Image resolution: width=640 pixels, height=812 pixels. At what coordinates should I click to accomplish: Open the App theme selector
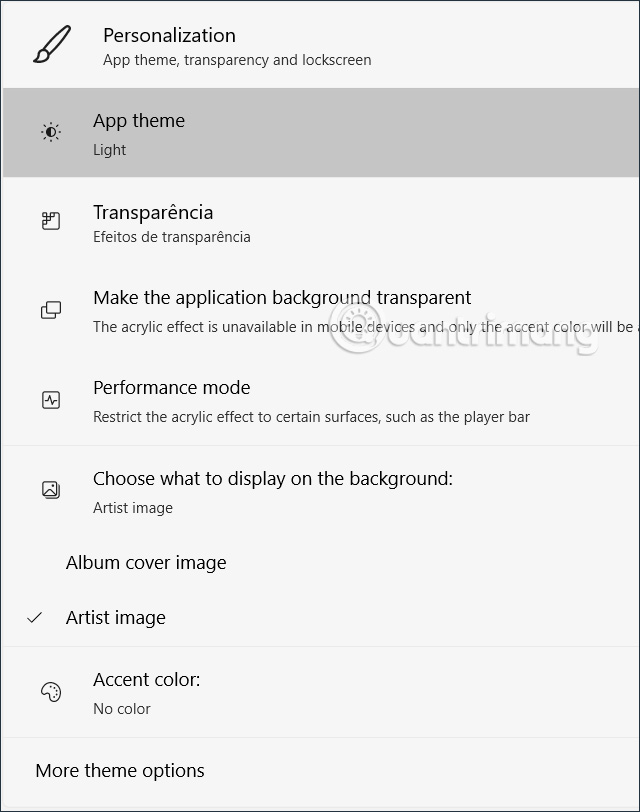pyautogui.click(x=320, y=132)
